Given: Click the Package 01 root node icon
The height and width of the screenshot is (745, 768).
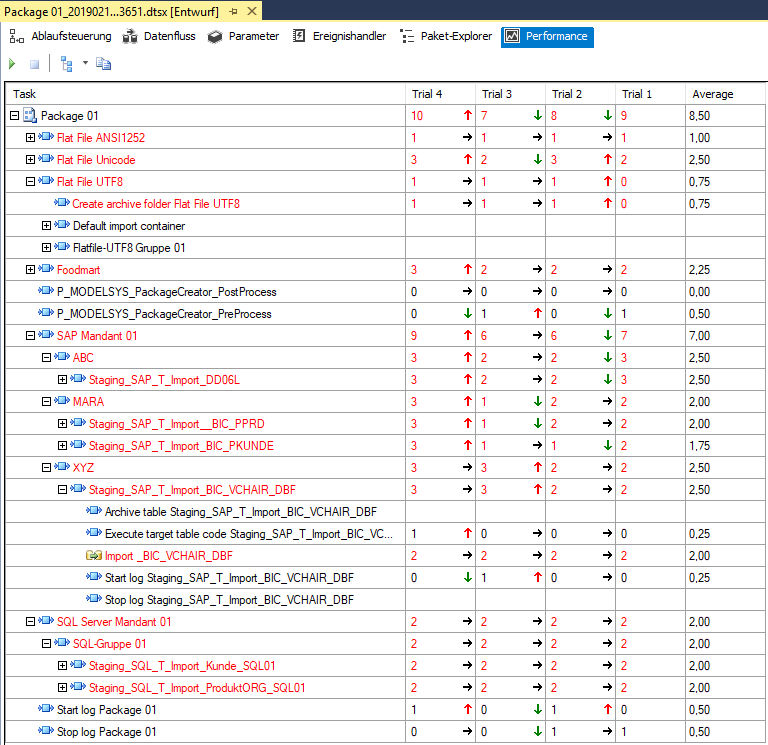Looking at the screenshot, I should 30,116.
